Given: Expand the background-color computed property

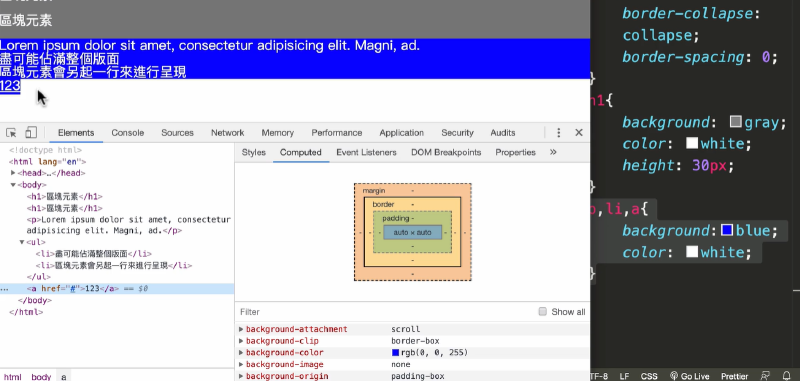Looking at the screenshot, I should (241, 352).
